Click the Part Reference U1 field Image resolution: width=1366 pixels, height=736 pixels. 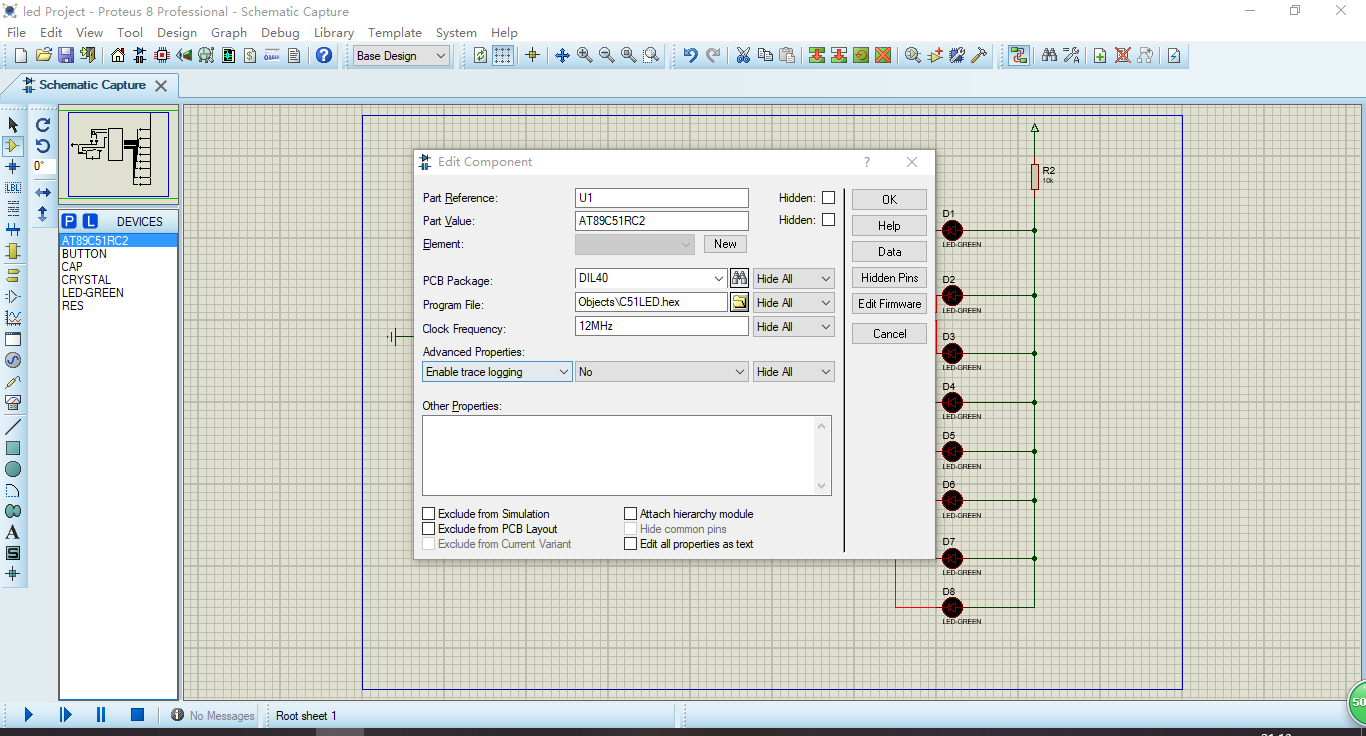(661, 198)
